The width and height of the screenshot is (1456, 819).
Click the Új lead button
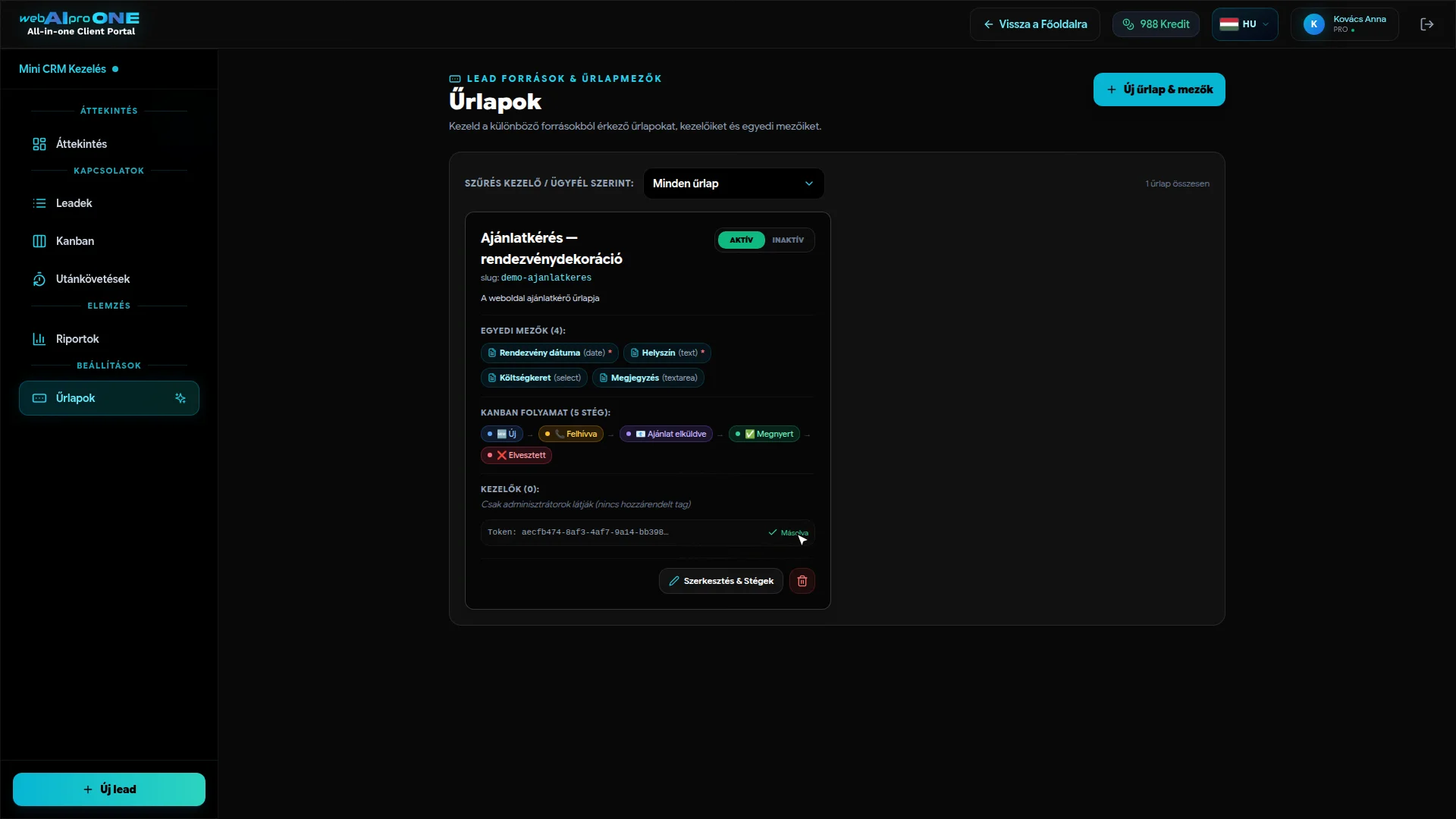pos(109,789)
